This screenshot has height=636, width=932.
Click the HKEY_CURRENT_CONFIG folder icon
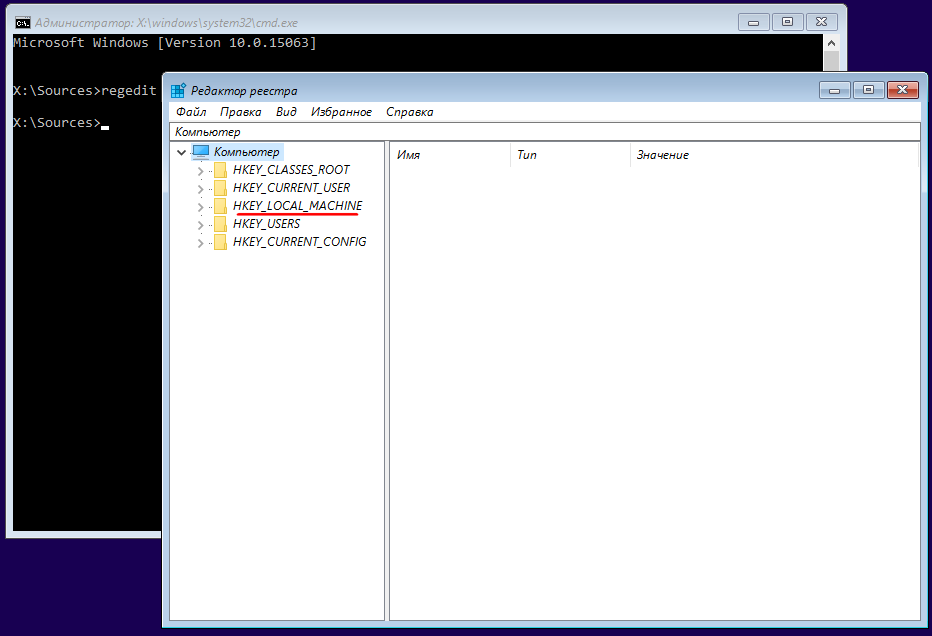pyautogui.click(x=221, y=242)
